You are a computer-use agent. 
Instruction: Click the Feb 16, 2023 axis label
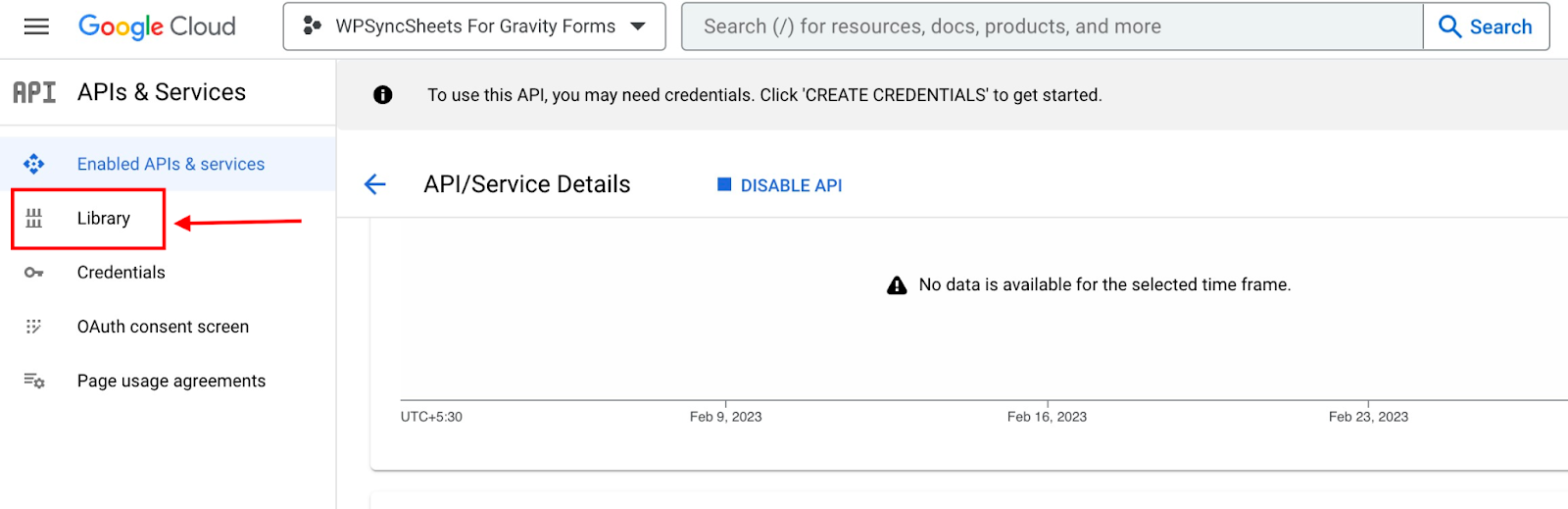point(1047,416)
